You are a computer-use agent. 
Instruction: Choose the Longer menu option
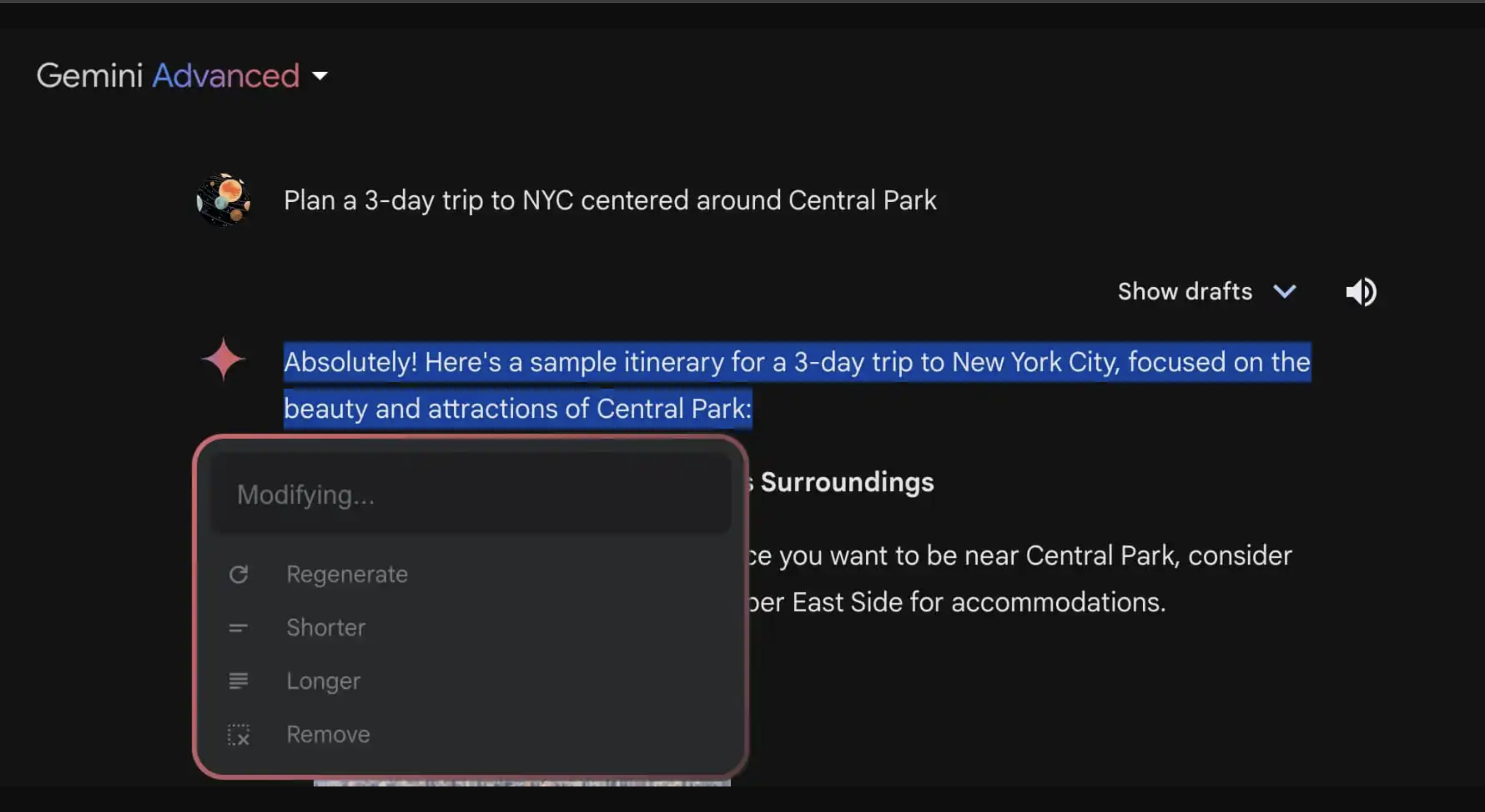[x=324, y=680]
